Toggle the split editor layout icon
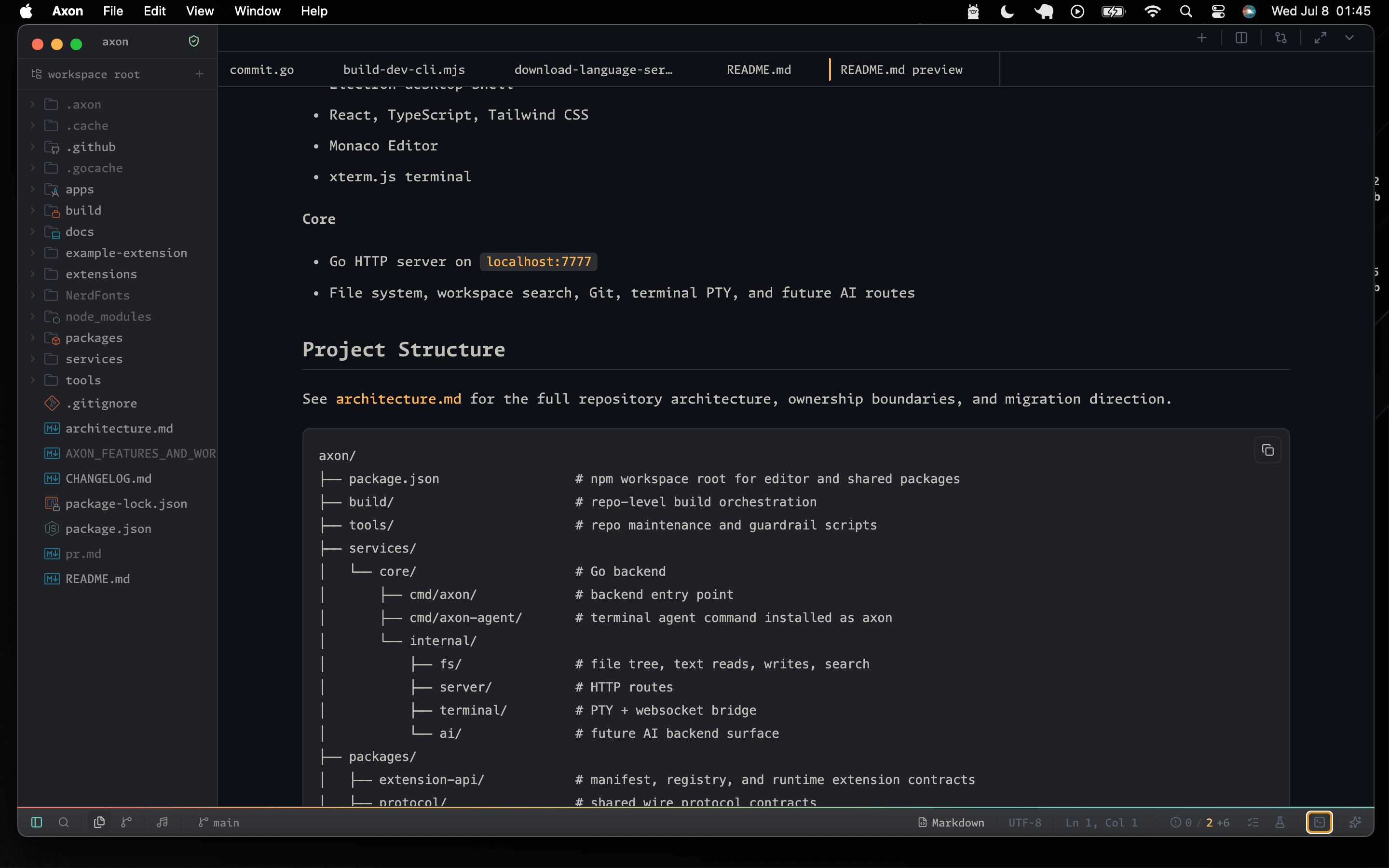 pos(1241,38)
